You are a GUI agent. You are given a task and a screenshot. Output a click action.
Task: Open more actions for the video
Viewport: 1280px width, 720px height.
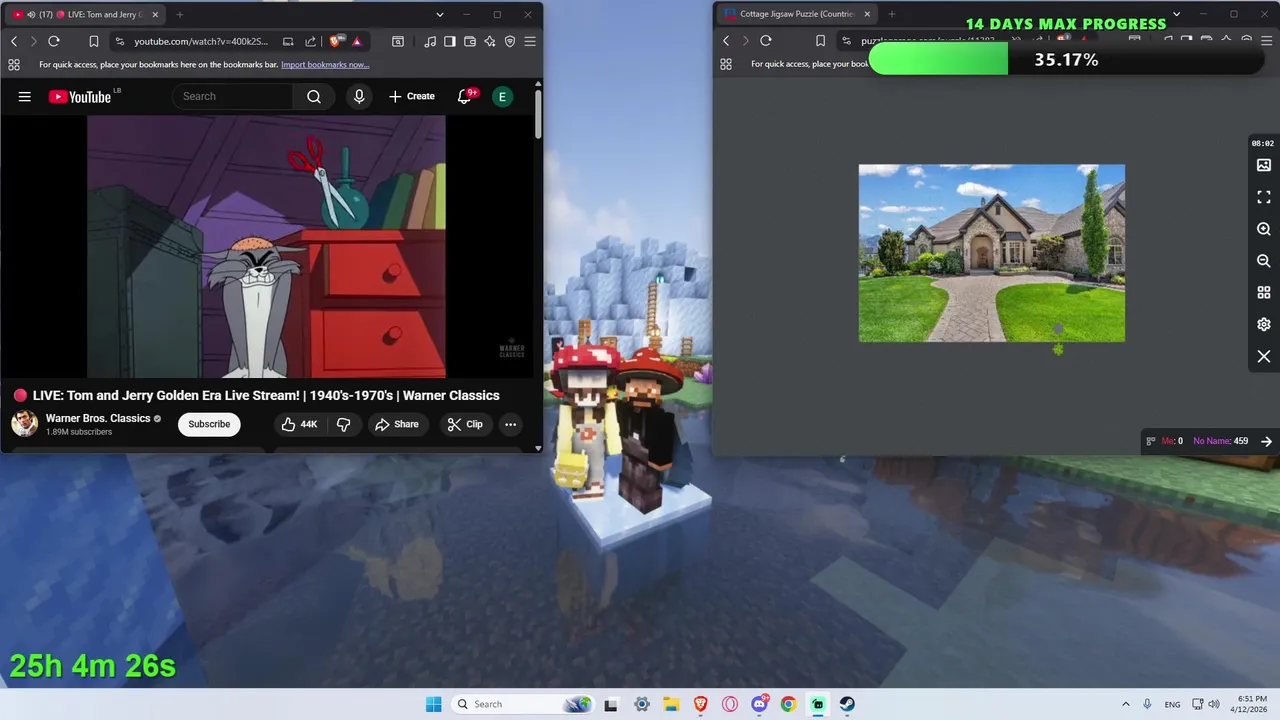point(510,424)
